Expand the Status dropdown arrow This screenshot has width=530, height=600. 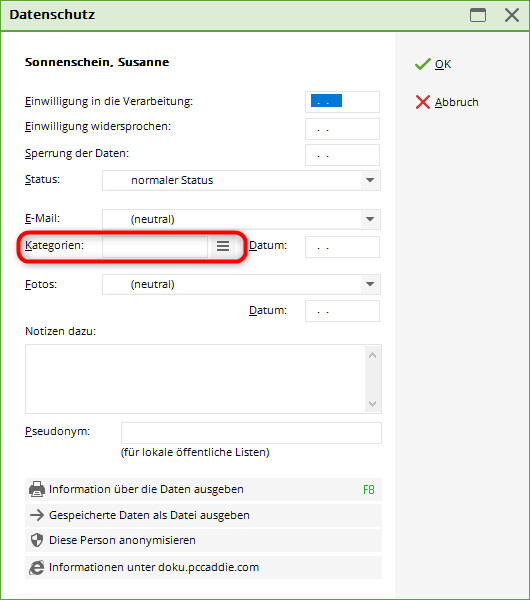[370, 180]
